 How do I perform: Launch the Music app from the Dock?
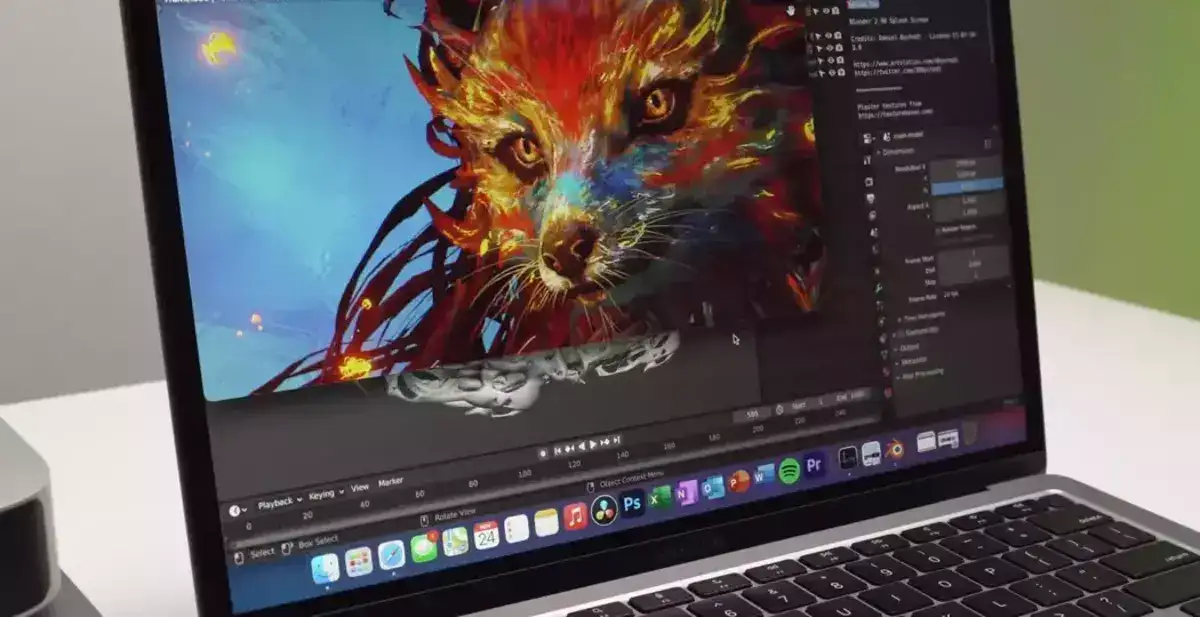click(x=575, y=516)
